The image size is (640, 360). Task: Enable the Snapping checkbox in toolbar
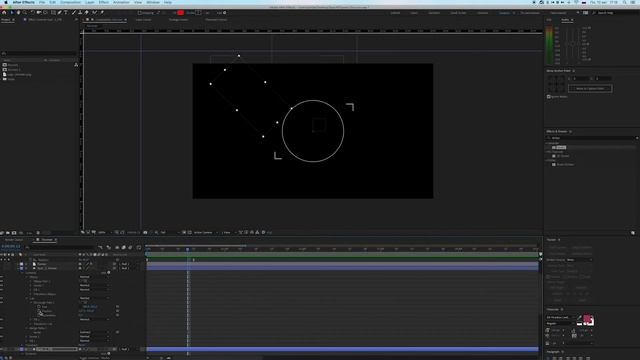(140, 13)
